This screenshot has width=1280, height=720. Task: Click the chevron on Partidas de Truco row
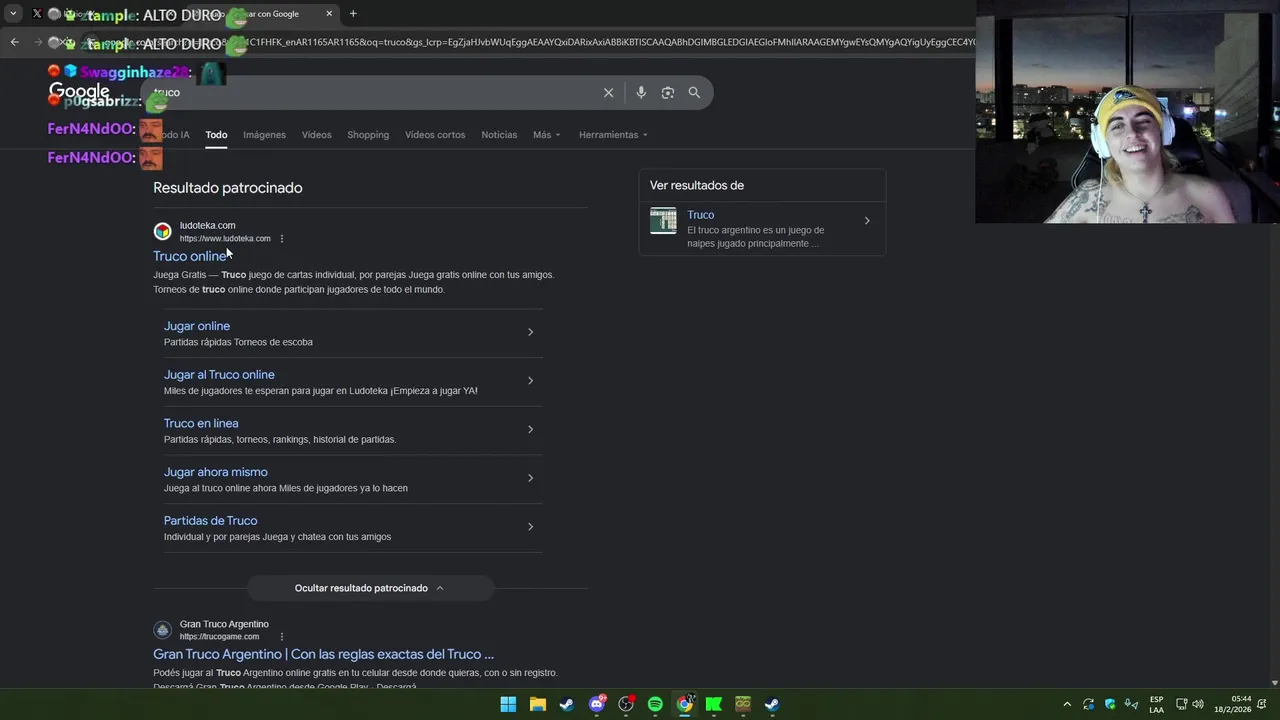[x=530, y=527]
